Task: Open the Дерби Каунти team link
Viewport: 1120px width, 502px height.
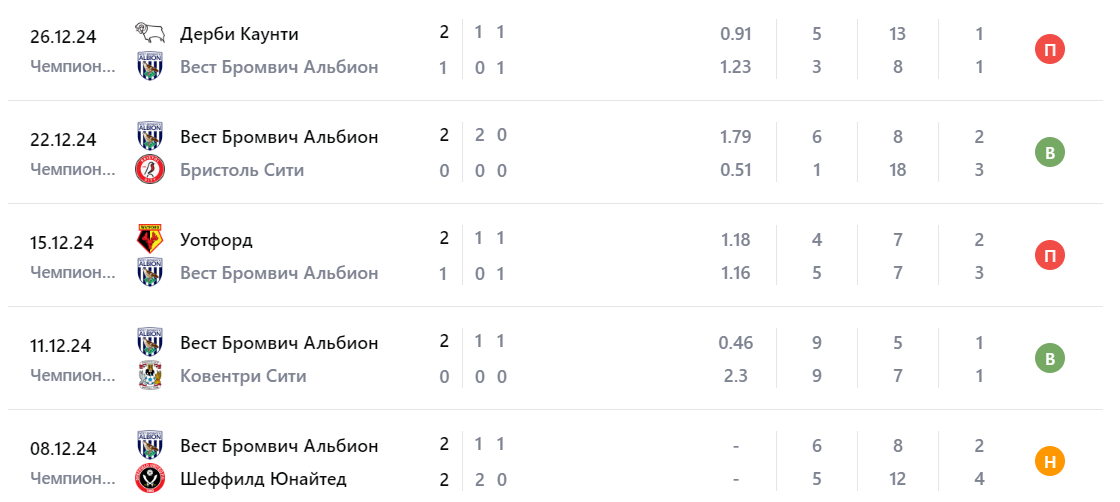Action: tap(239, 34)
